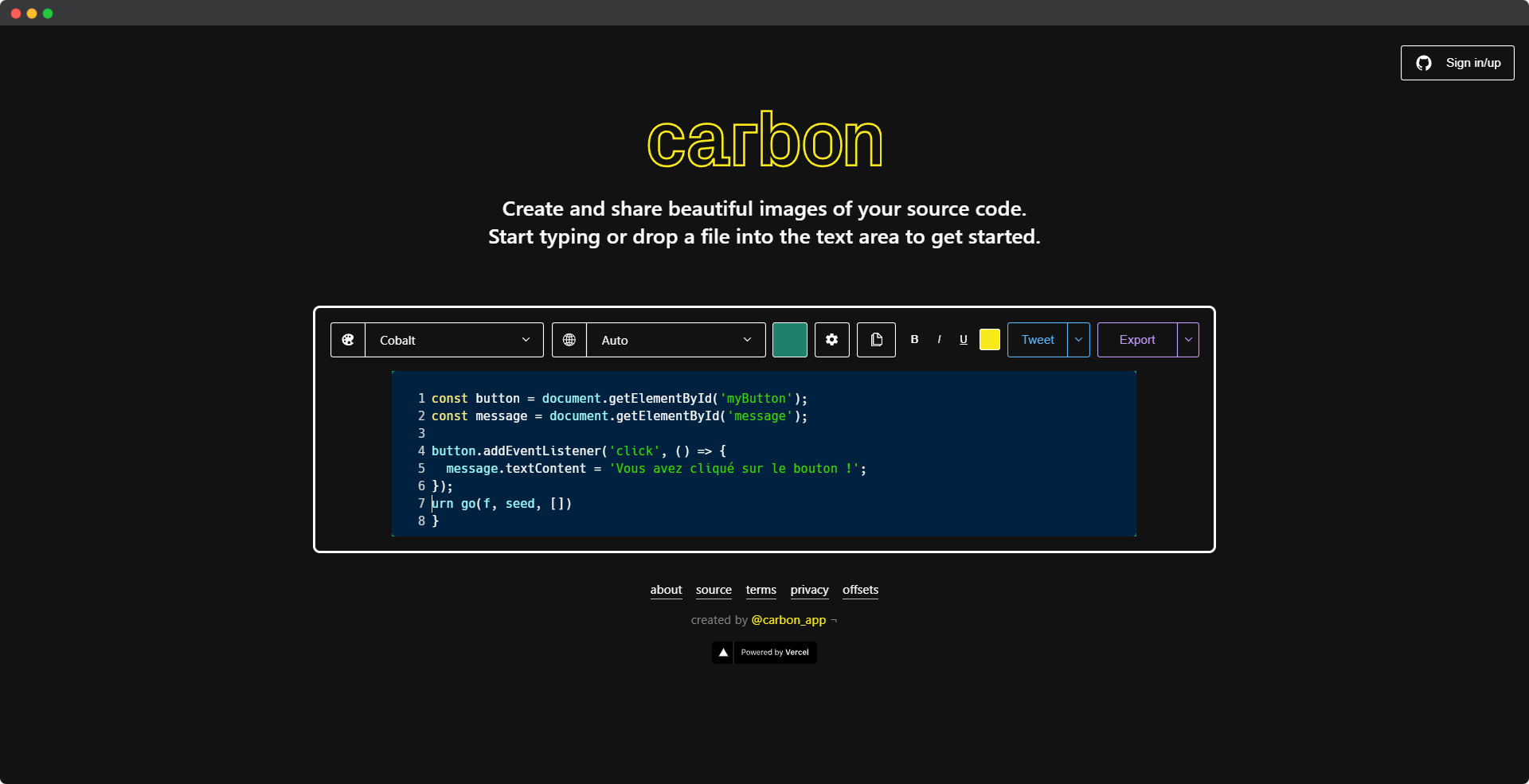Open the teal background color picker

(x=790, y=340)
